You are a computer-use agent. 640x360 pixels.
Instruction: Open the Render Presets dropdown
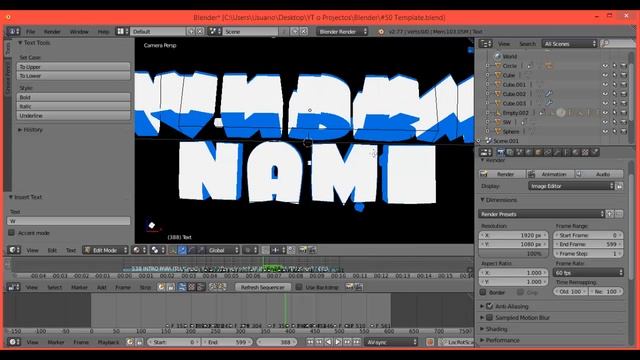541,214
